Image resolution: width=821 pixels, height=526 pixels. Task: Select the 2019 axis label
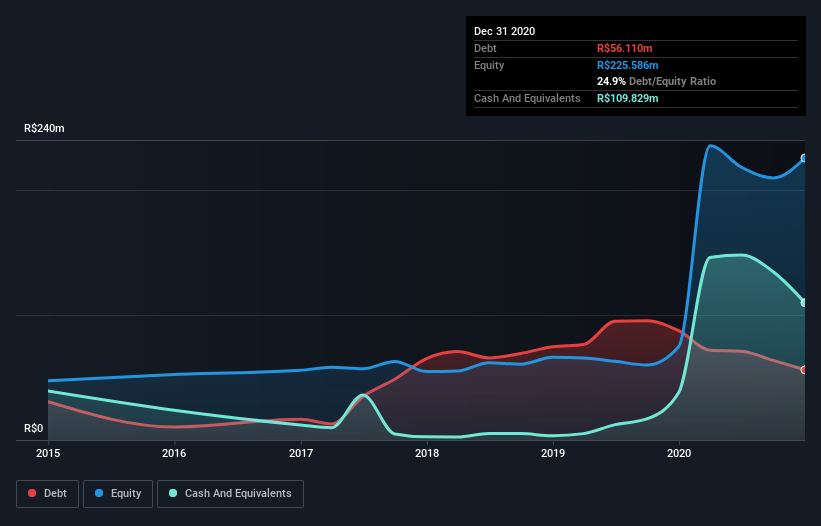(553, 453)
